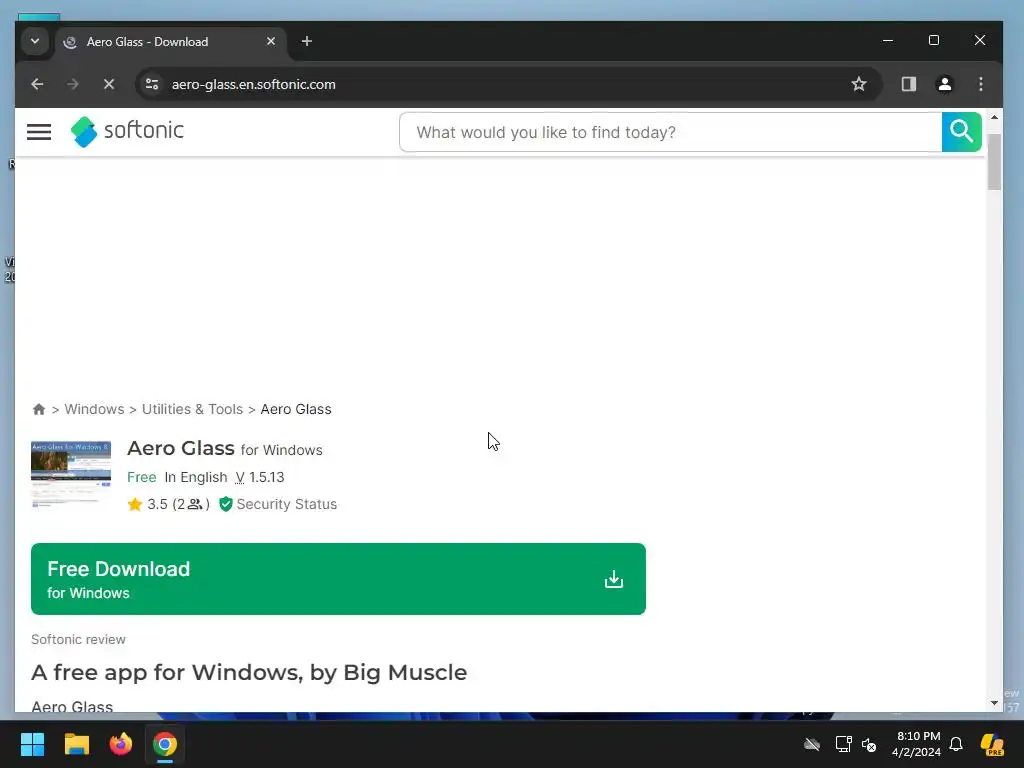The height and width of the screenshot is (768, 1024).
Task: Open the Windows Start menu
Action: (32, 744)
